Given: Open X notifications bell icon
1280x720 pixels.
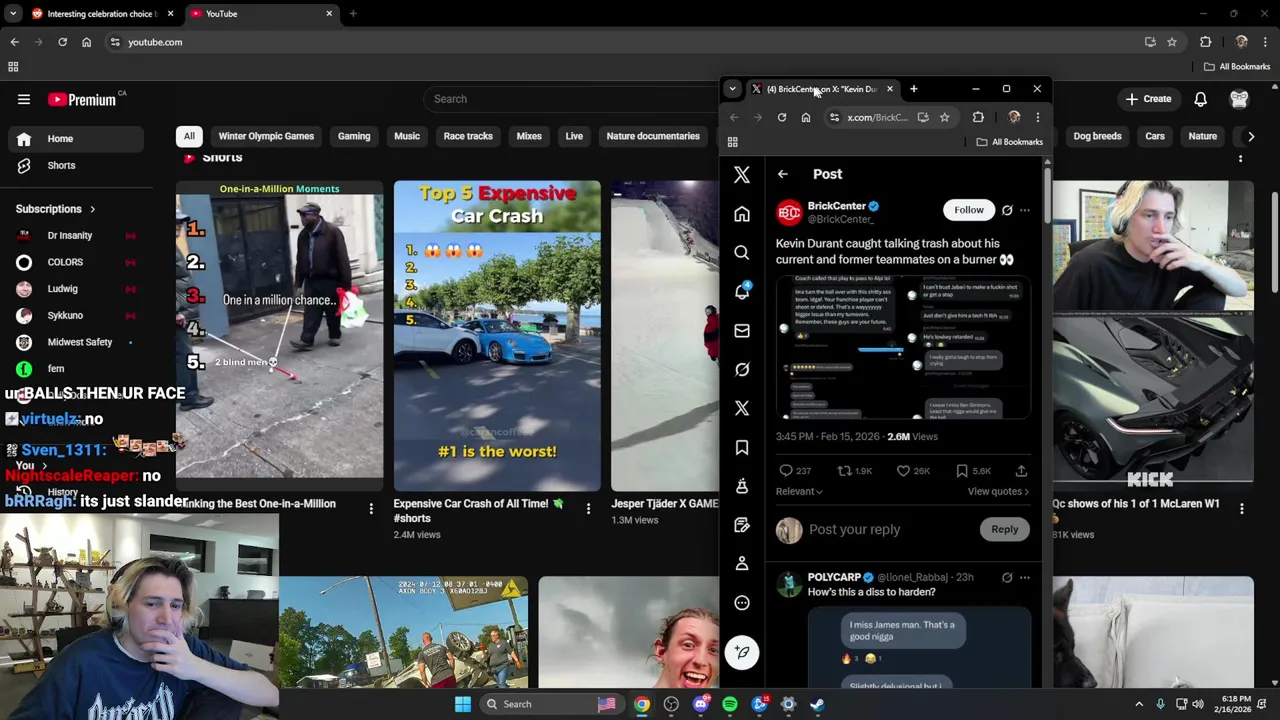Looking at the screenshot, I should pyautogui.click(x=742, y=291).
